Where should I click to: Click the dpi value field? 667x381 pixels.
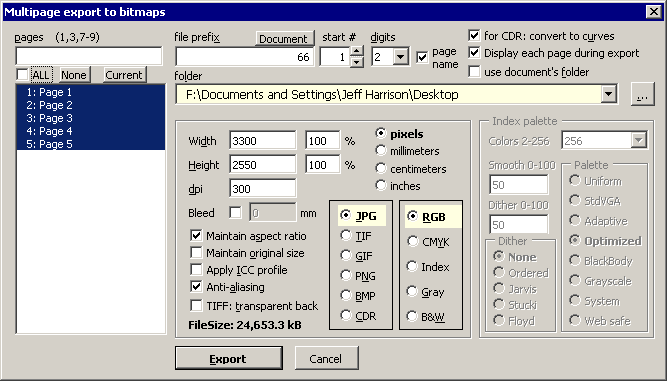coord(262,188)
